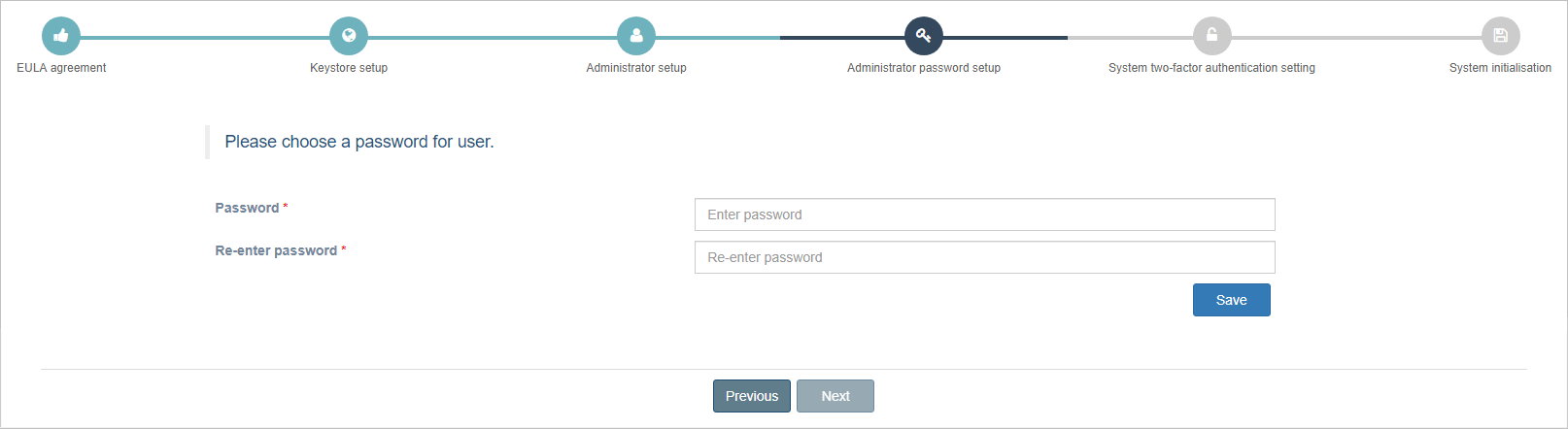Screen dimensions: 1568x429
Task: Click the "Please choose a password" heading
Action: [359, 142]
